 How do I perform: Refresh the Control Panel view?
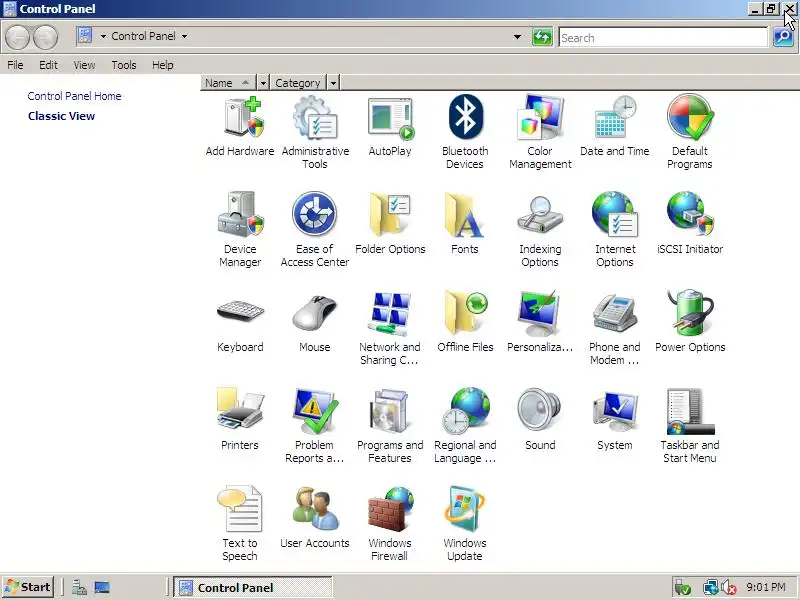click(542, 37)
